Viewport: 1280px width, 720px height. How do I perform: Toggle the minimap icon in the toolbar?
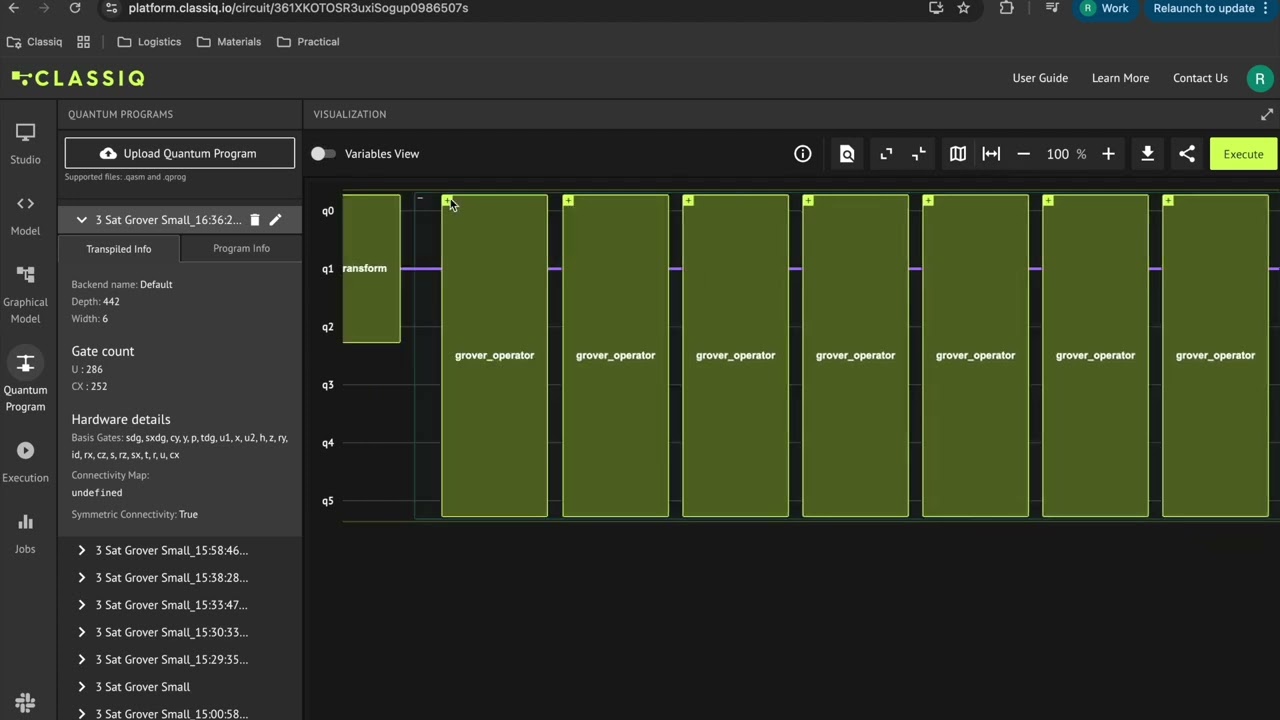pos(957,154)
